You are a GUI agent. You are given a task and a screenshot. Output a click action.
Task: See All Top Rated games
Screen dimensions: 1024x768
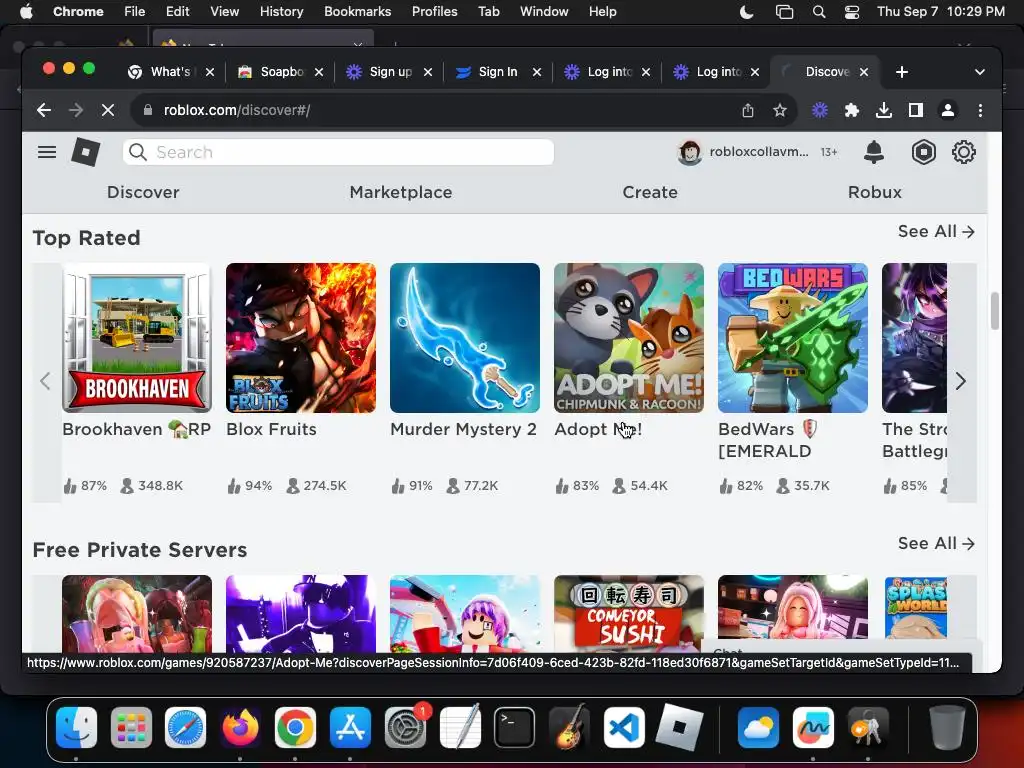[x=936, y=231]
